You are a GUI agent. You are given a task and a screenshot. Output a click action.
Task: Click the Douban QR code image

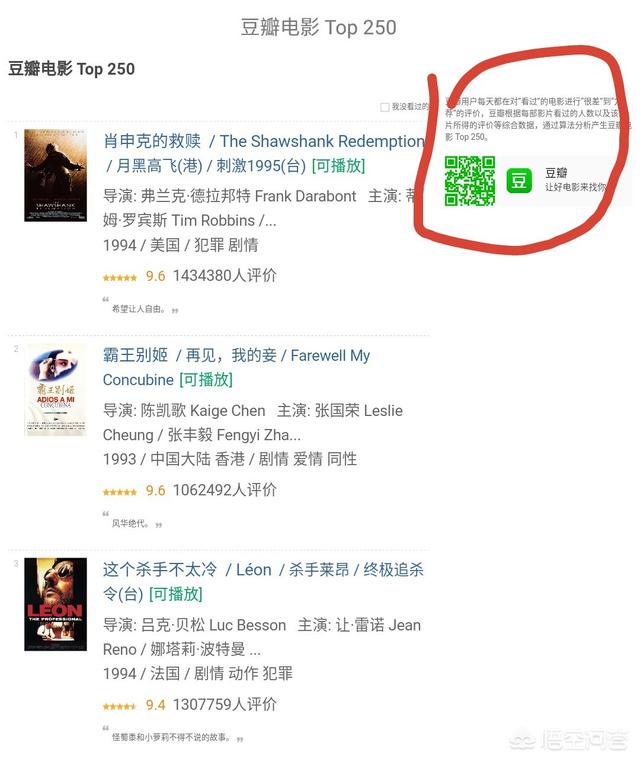pos(469,181)
